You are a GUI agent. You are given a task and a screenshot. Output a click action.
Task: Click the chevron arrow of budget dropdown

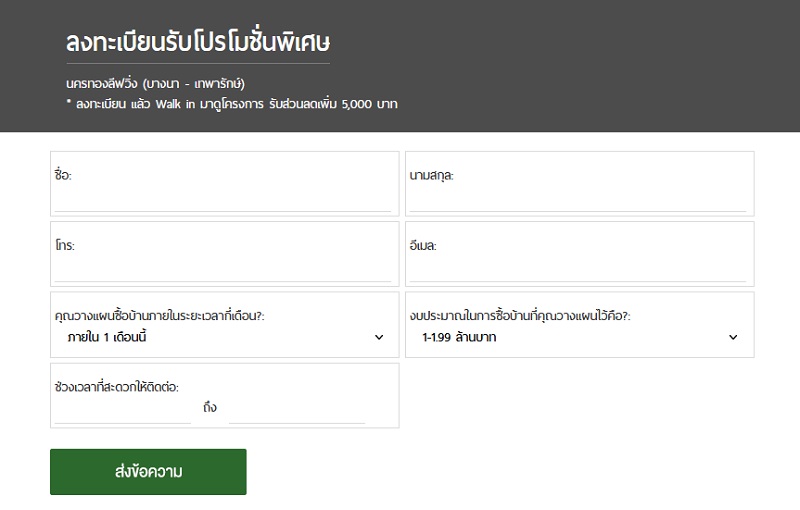pyautogui.click(x=733, y=337)
